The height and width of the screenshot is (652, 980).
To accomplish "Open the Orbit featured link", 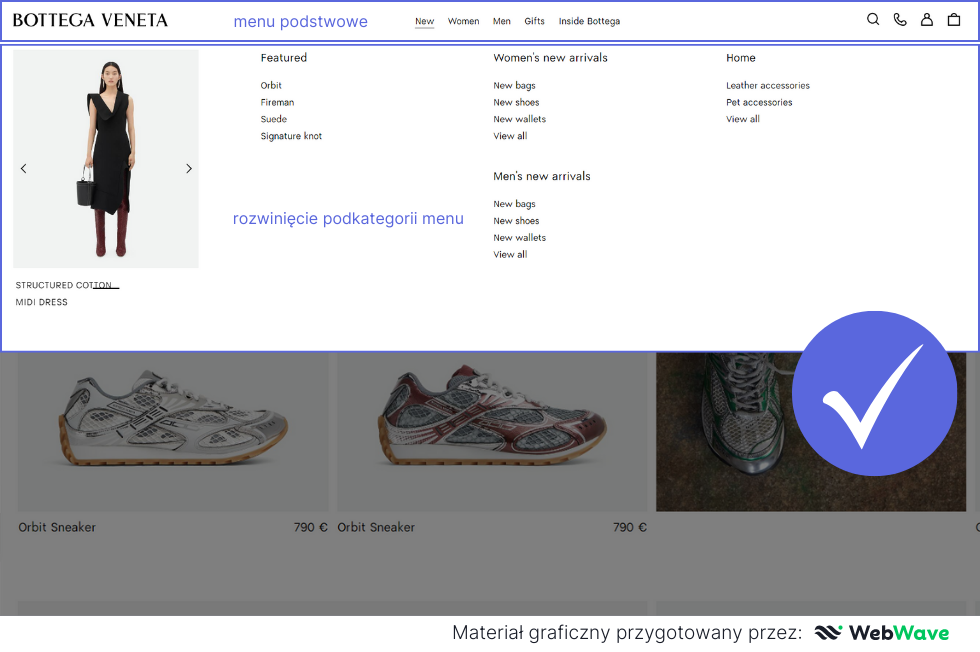I will 271,86.
